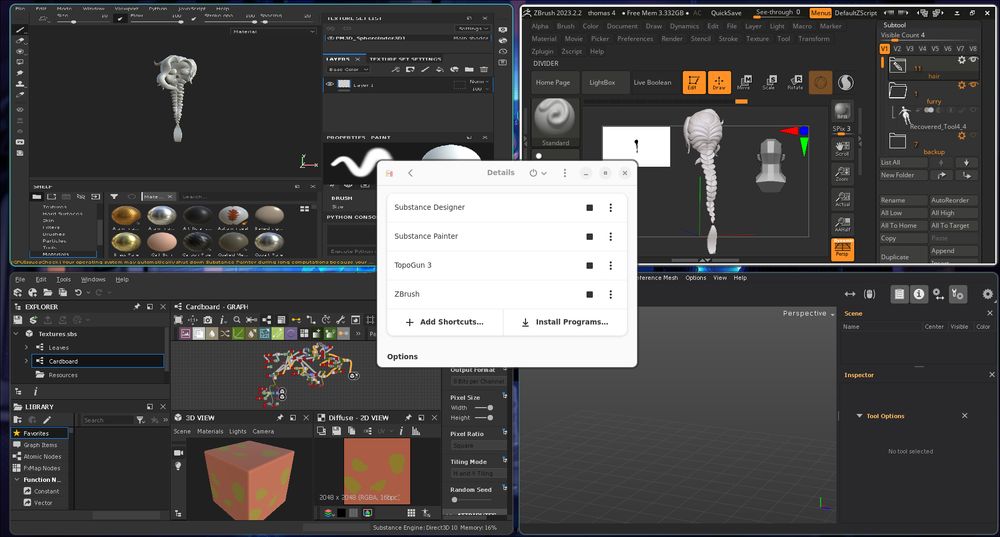1000x537 pixels.
Task: Select the V2 visibility set in ZBrush
Action: pos(897,48)
